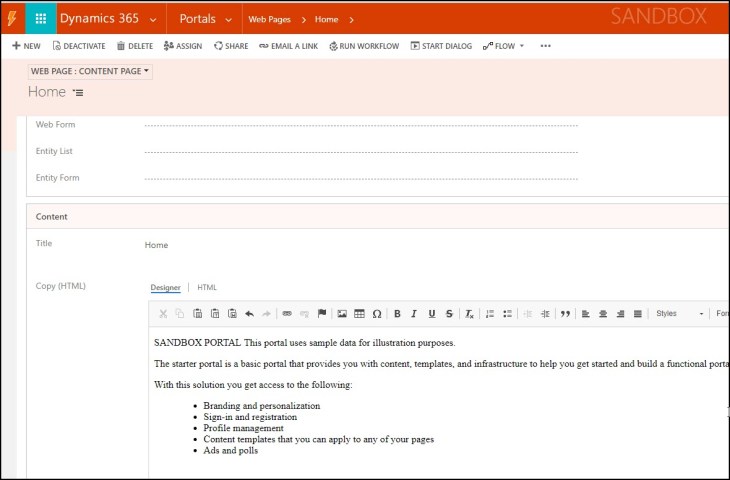This screenshot has height=480, width=730.
Task: Click the DELETE command
Action: tap(135, 46)
